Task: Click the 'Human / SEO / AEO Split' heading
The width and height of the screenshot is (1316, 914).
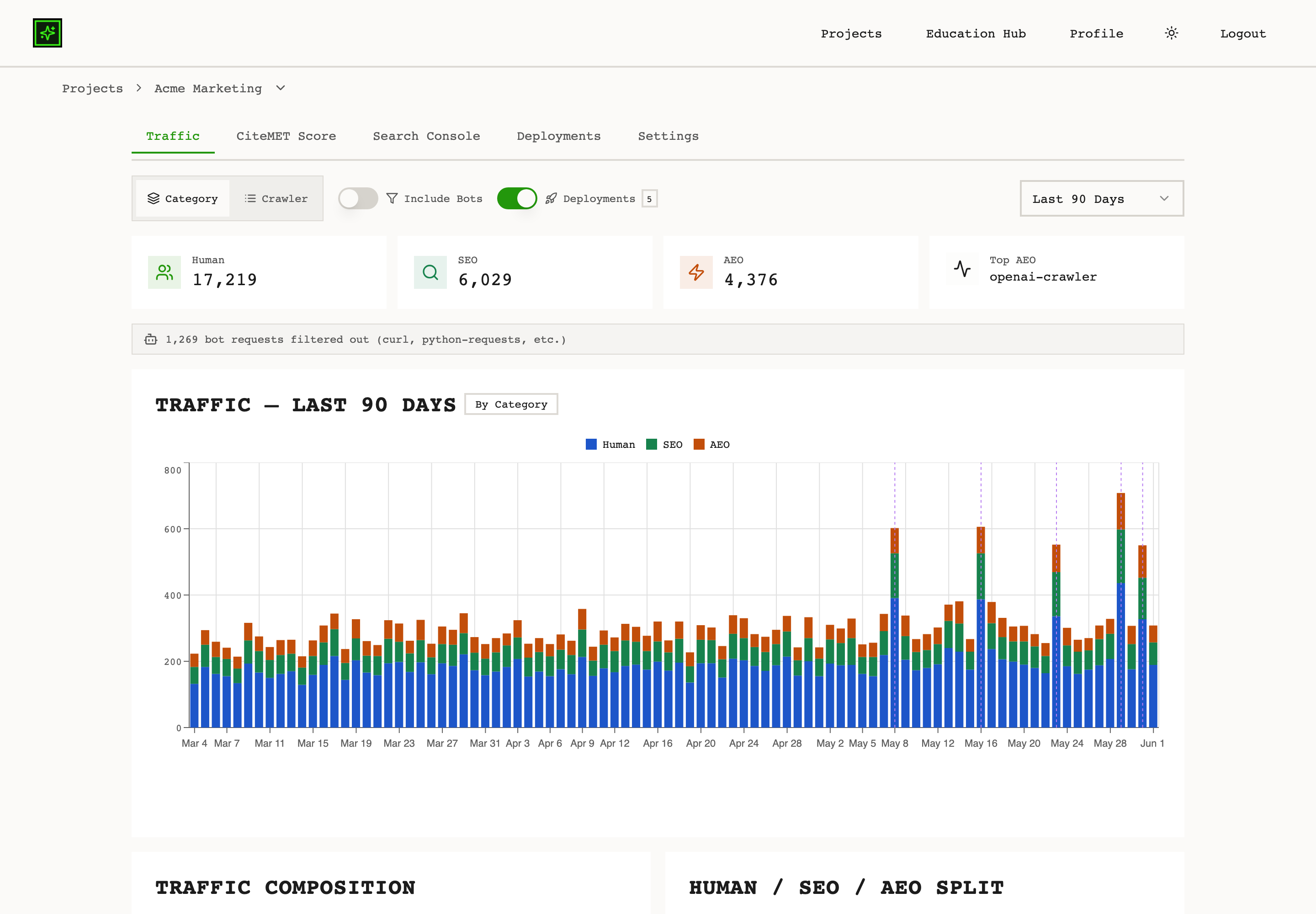Action: click(846, 887)
